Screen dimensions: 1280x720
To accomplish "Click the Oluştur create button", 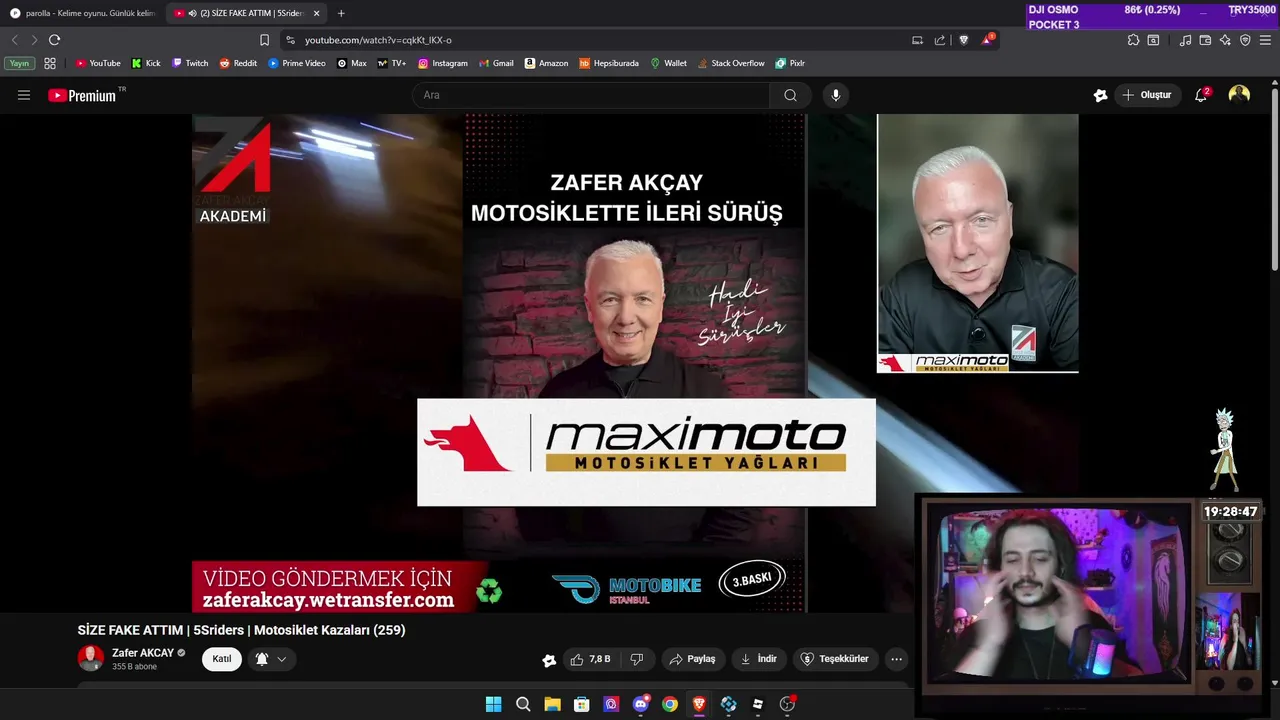I will tap(1147, 95).
